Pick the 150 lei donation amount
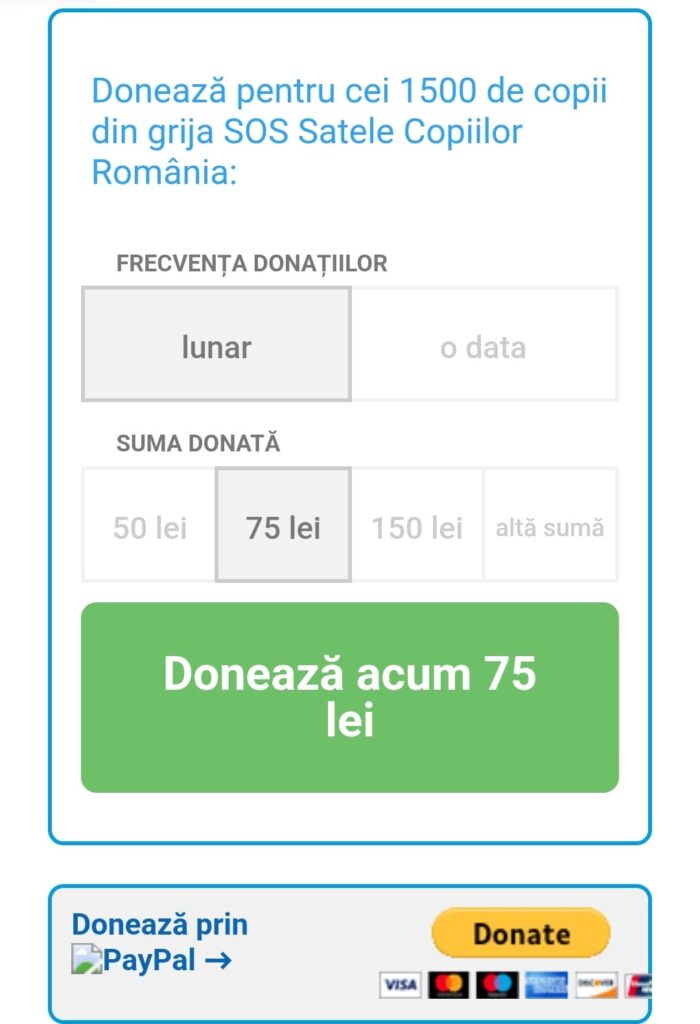The image size is (700, 1024). pos(416,526)
